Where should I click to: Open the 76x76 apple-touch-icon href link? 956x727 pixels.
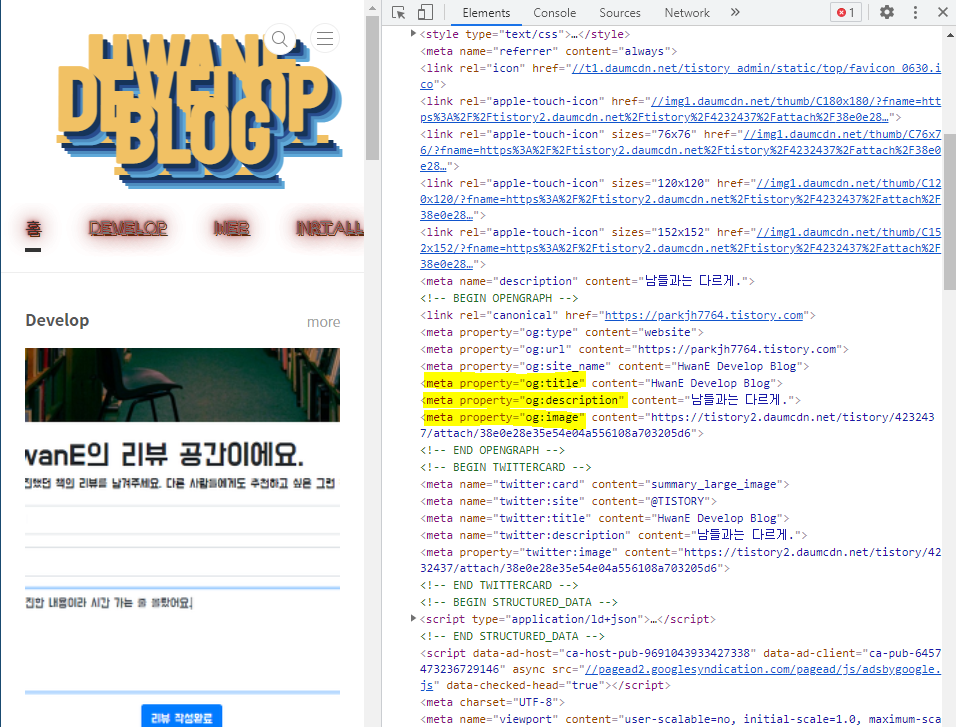pyautogui.click(x=680, y=150)
